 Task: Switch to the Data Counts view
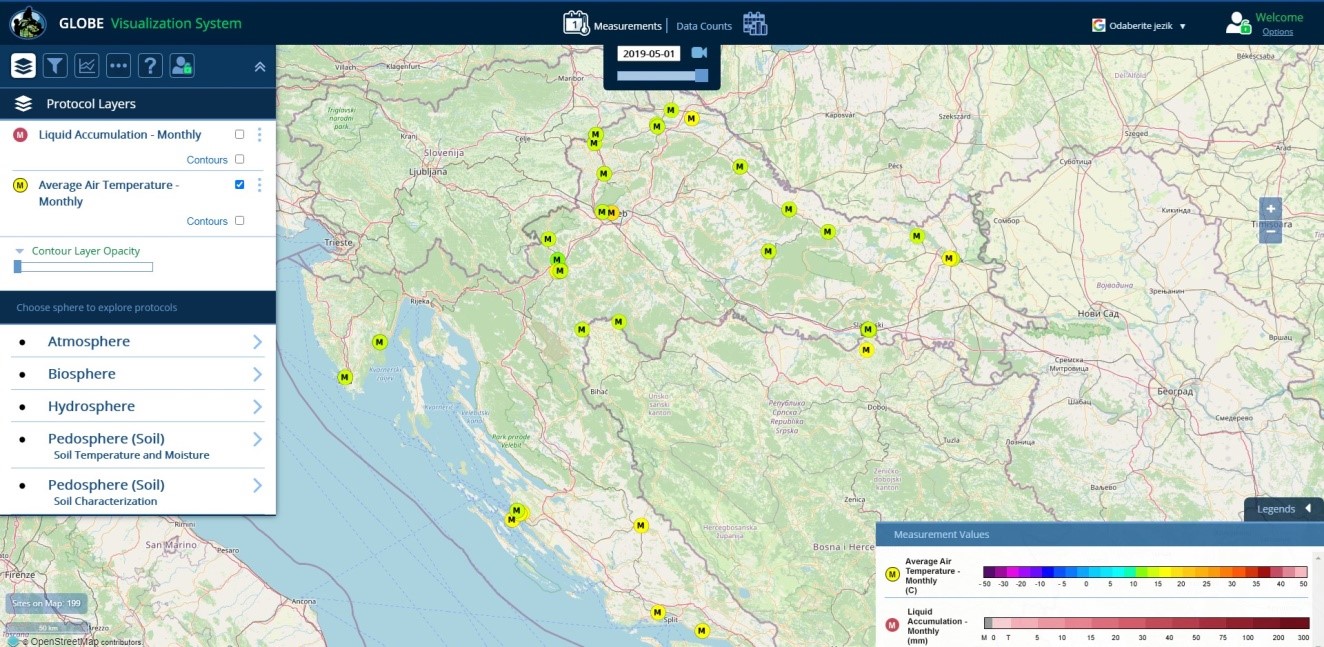[x=704, y=26]
